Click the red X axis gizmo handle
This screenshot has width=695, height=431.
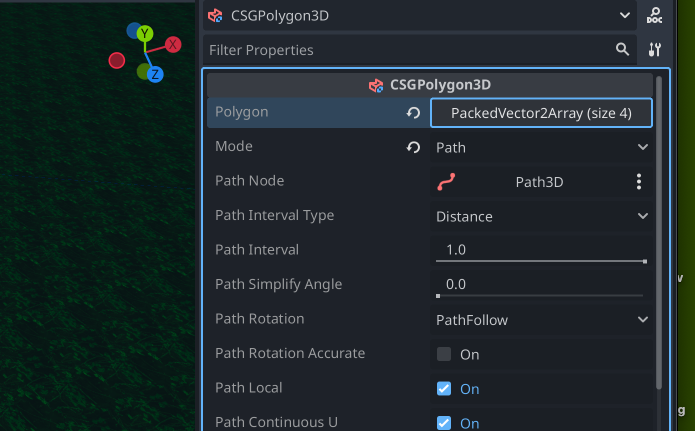click(173, 44)
